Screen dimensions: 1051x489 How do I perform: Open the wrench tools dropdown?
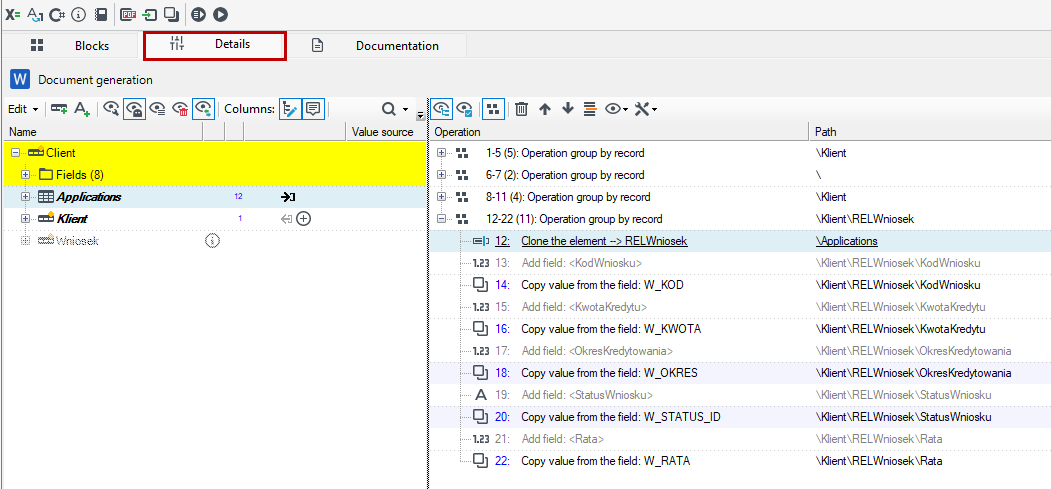(645, 109)
